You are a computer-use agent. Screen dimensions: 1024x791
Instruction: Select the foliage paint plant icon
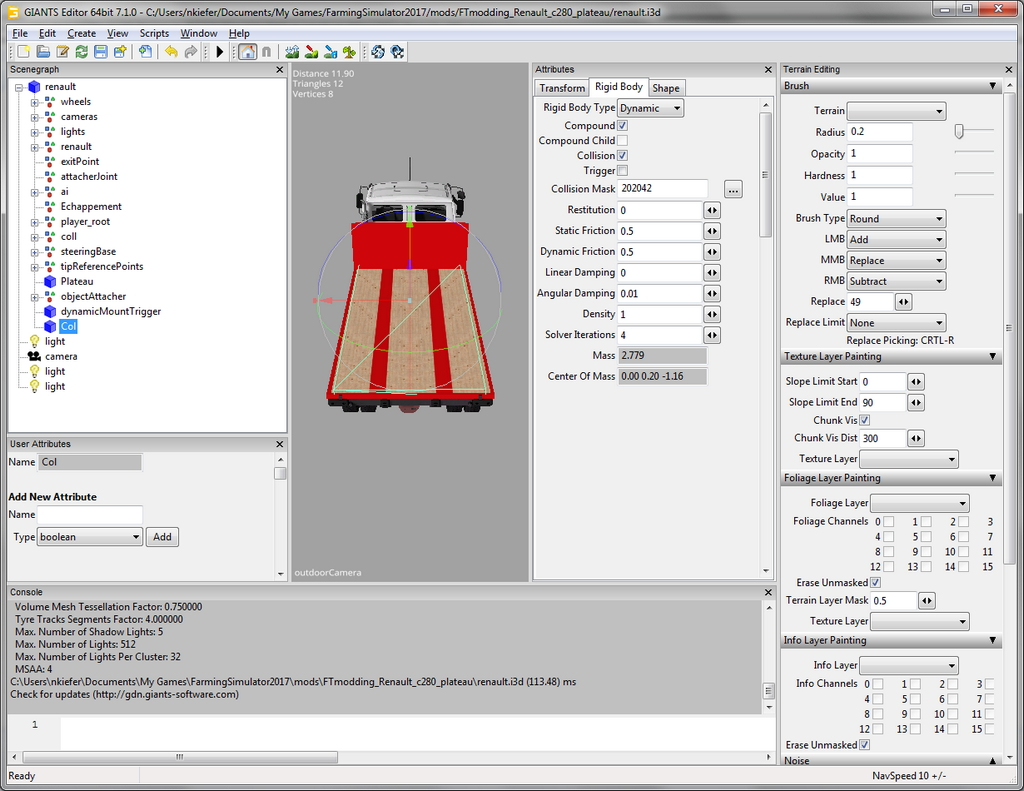coord(349,52)
